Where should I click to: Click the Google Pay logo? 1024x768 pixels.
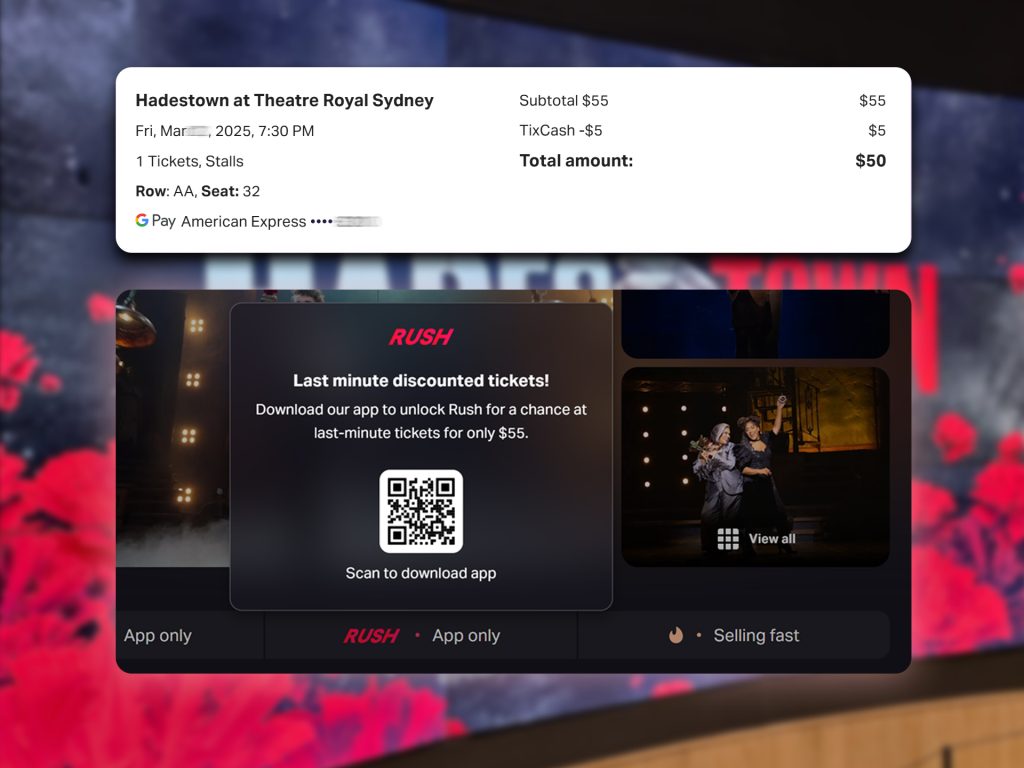click(x=155, y=221)
